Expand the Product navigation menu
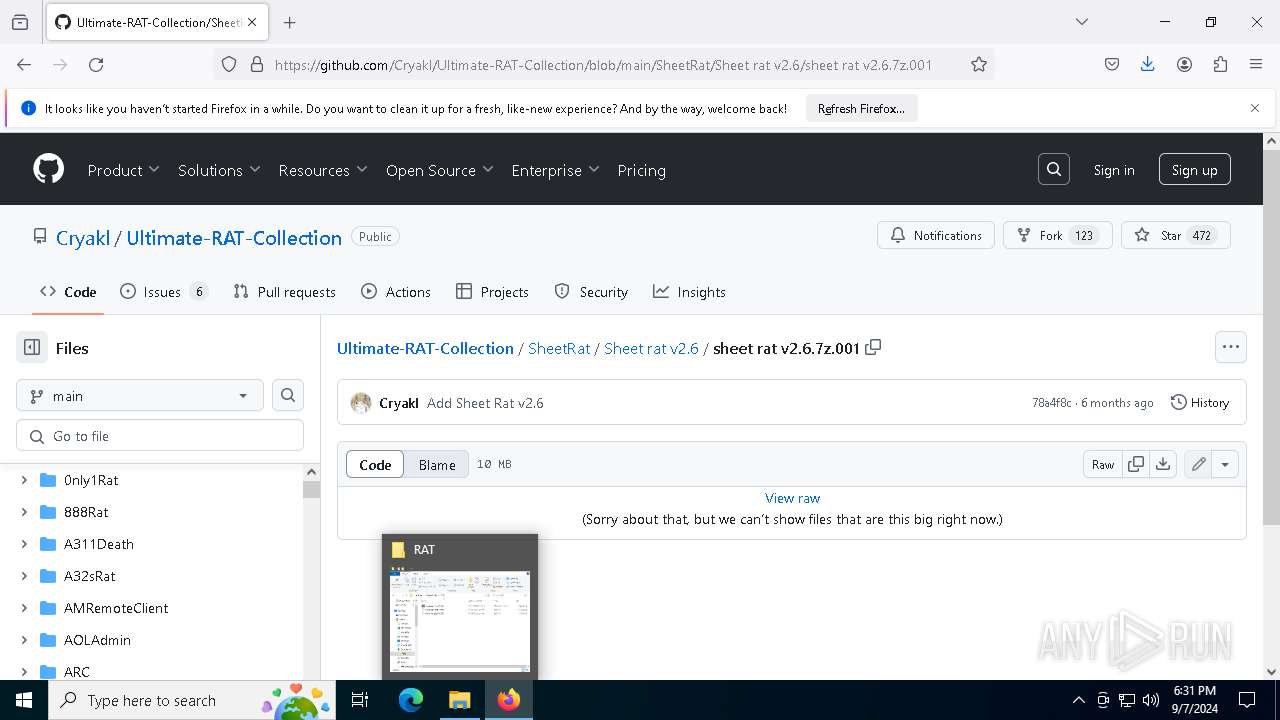 click(124, 170)
